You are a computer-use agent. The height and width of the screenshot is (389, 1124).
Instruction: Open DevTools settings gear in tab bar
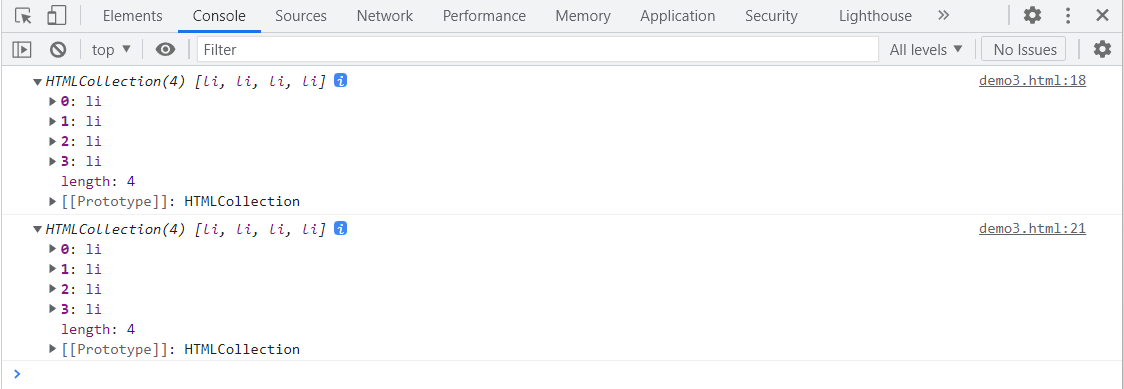[1032, 15]
